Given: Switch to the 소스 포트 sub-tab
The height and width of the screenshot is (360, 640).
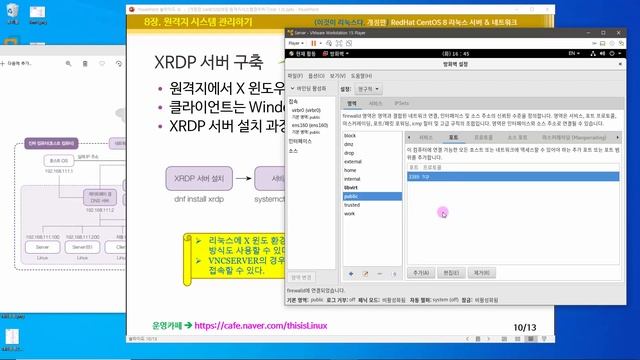Looking at the screenshot, I should point(517,138).
